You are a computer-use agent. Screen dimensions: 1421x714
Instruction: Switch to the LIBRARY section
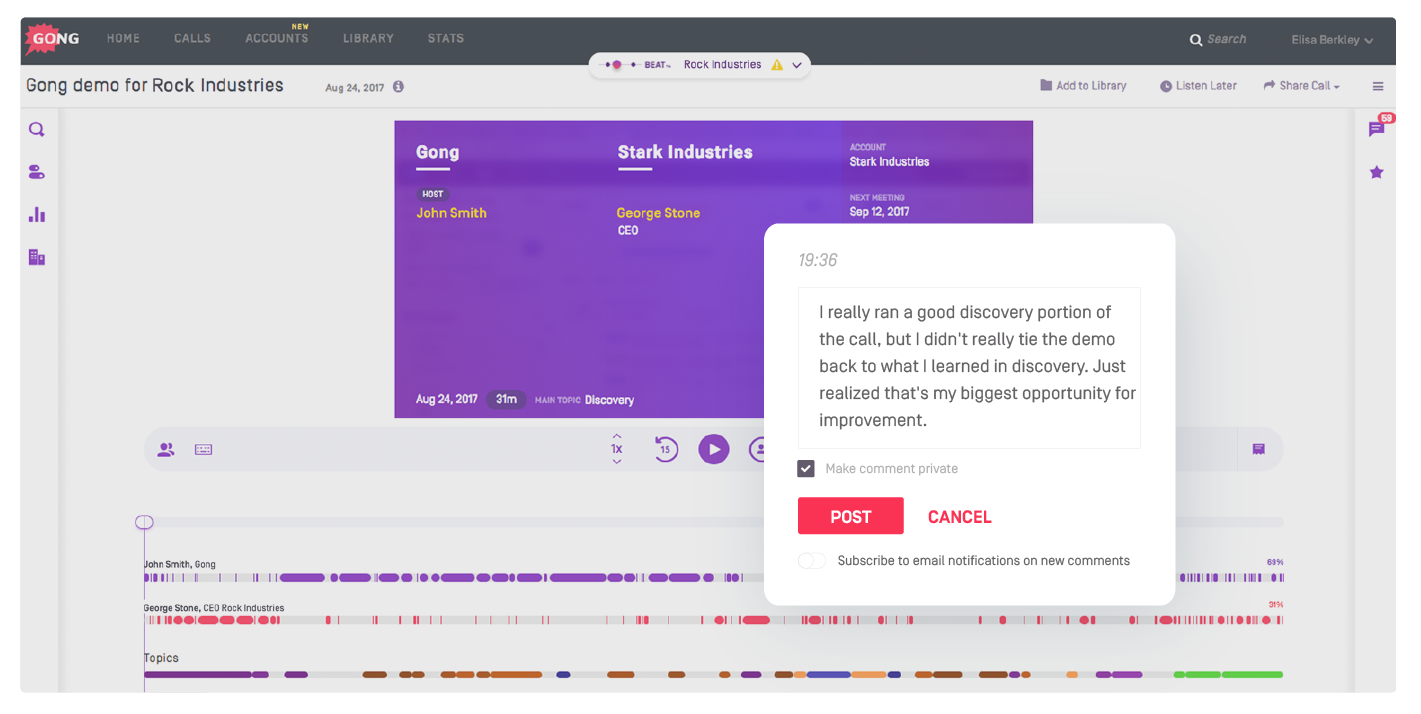(x=368, y=38)
